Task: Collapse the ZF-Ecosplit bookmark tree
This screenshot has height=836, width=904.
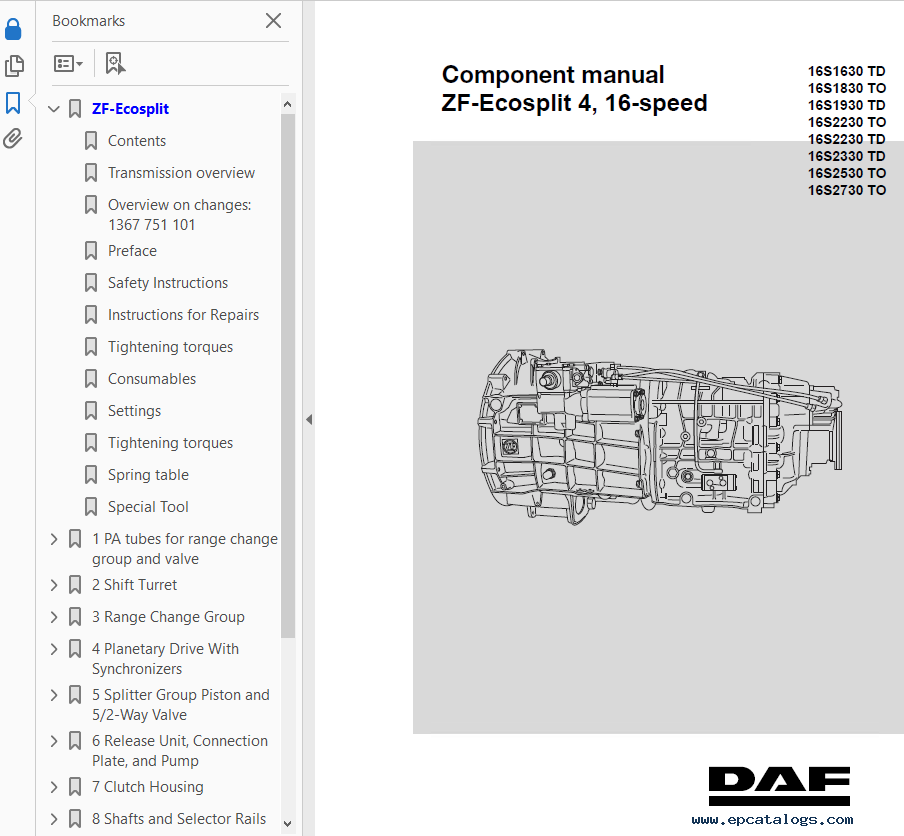Action: point(54,108)
